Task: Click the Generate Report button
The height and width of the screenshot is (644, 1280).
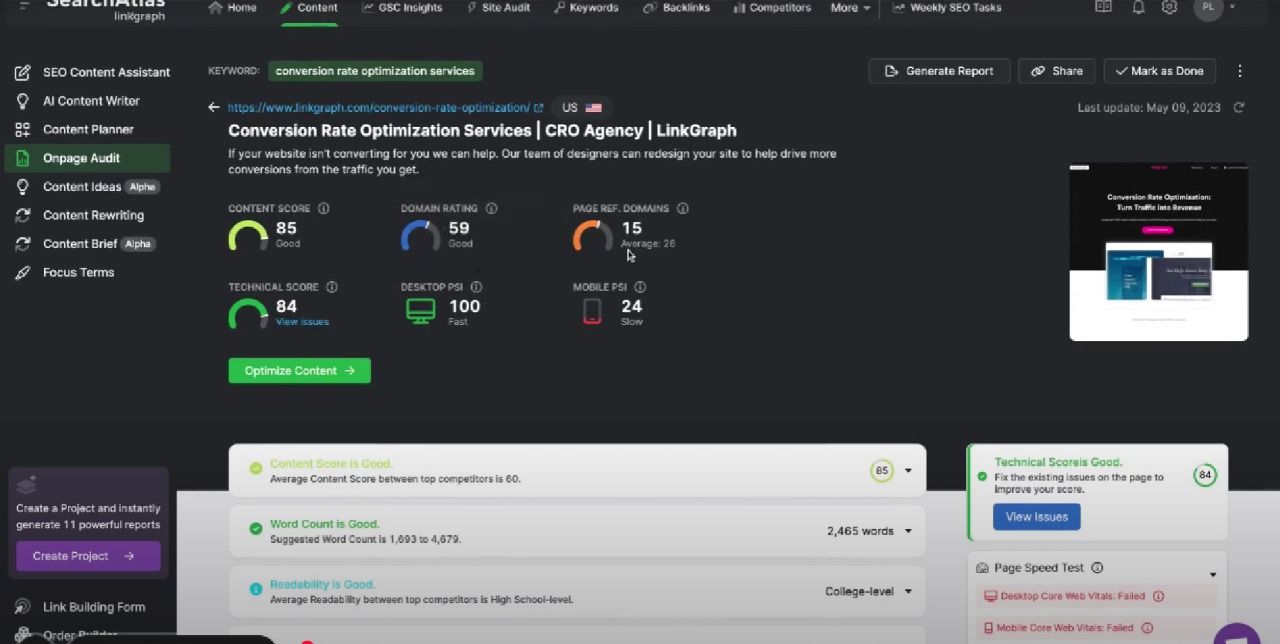Action: [x=939, y=71]
